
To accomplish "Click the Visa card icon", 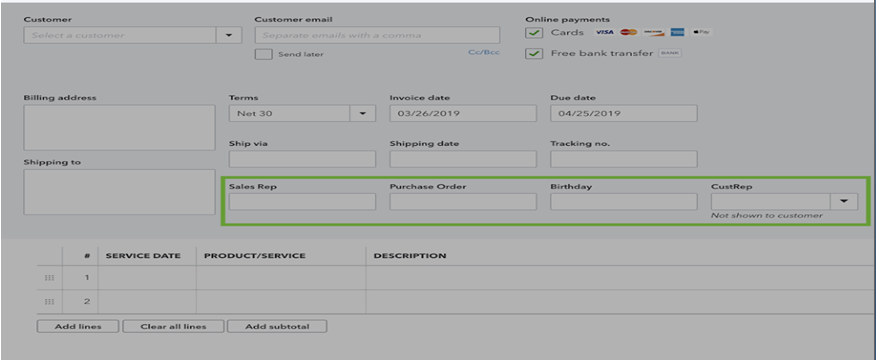I will [x=604, y=32].
